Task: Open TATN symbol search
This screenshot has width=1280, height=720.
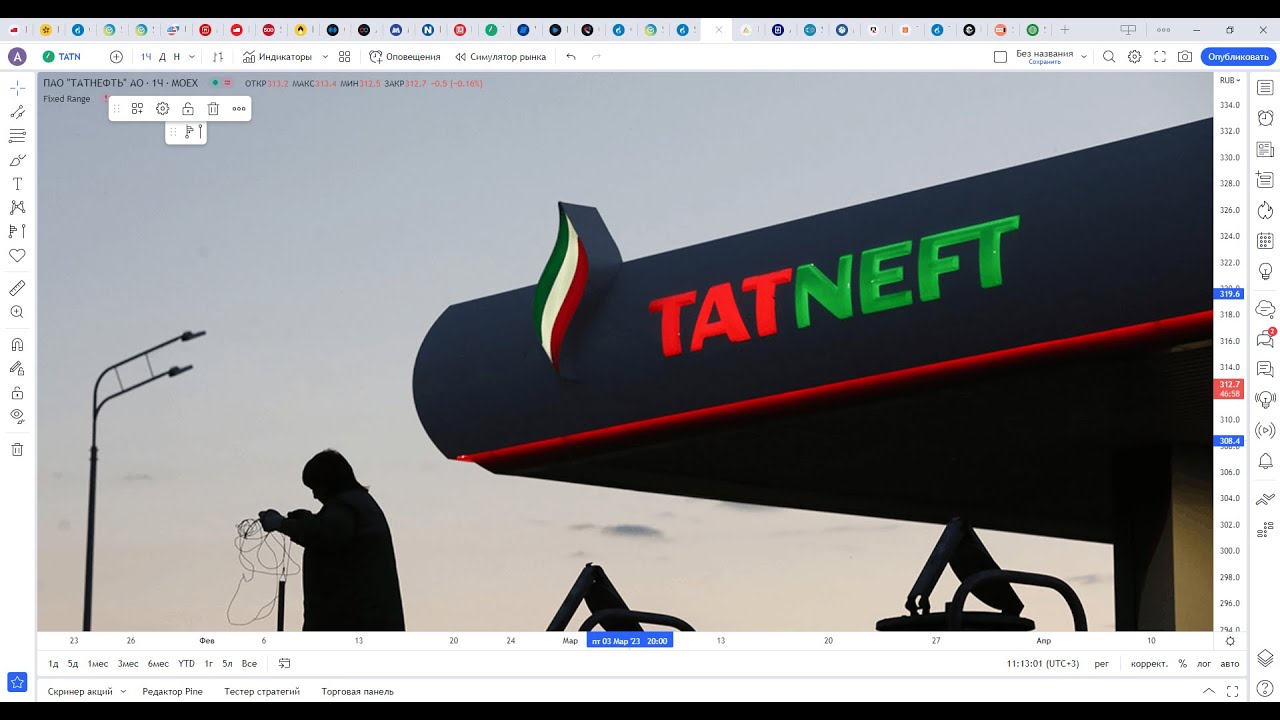Action: coord(62,57)
